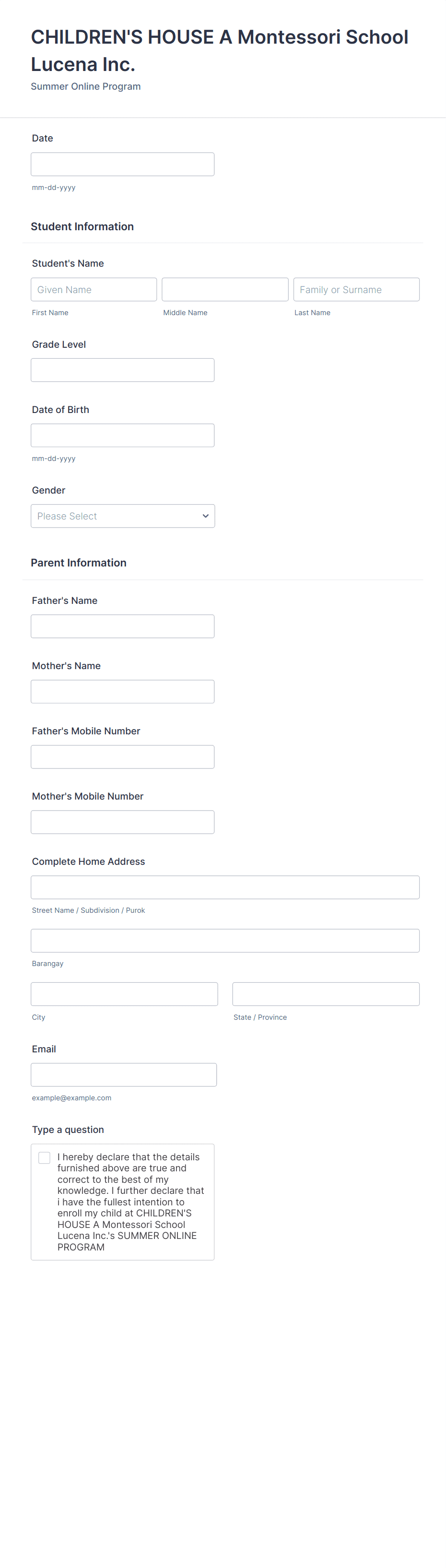The image size is (446, 1568).
Task: Open the Gender dropdown
Action: coord(116,516)
